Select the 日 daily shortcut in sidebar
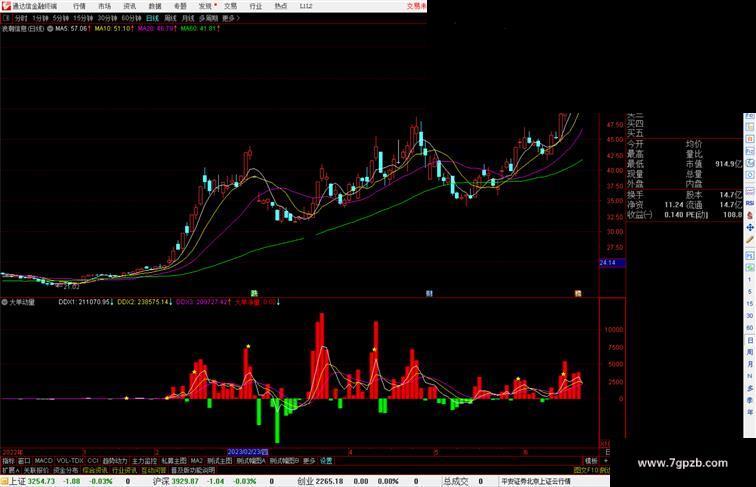756x487 pixels. [x=750, y=340]
